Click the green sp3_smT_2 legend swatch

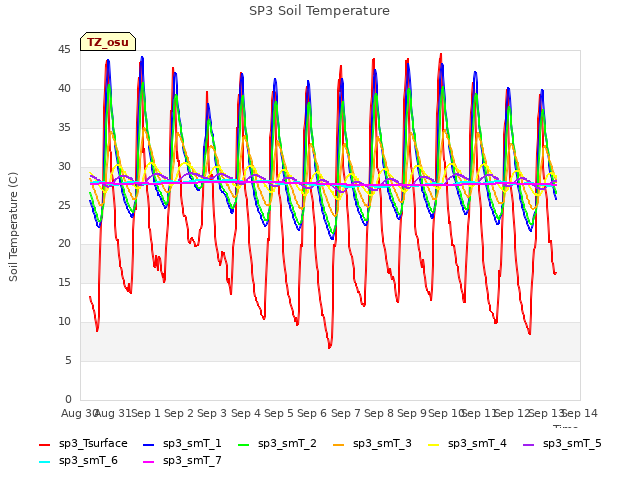(x=244, y=445)
